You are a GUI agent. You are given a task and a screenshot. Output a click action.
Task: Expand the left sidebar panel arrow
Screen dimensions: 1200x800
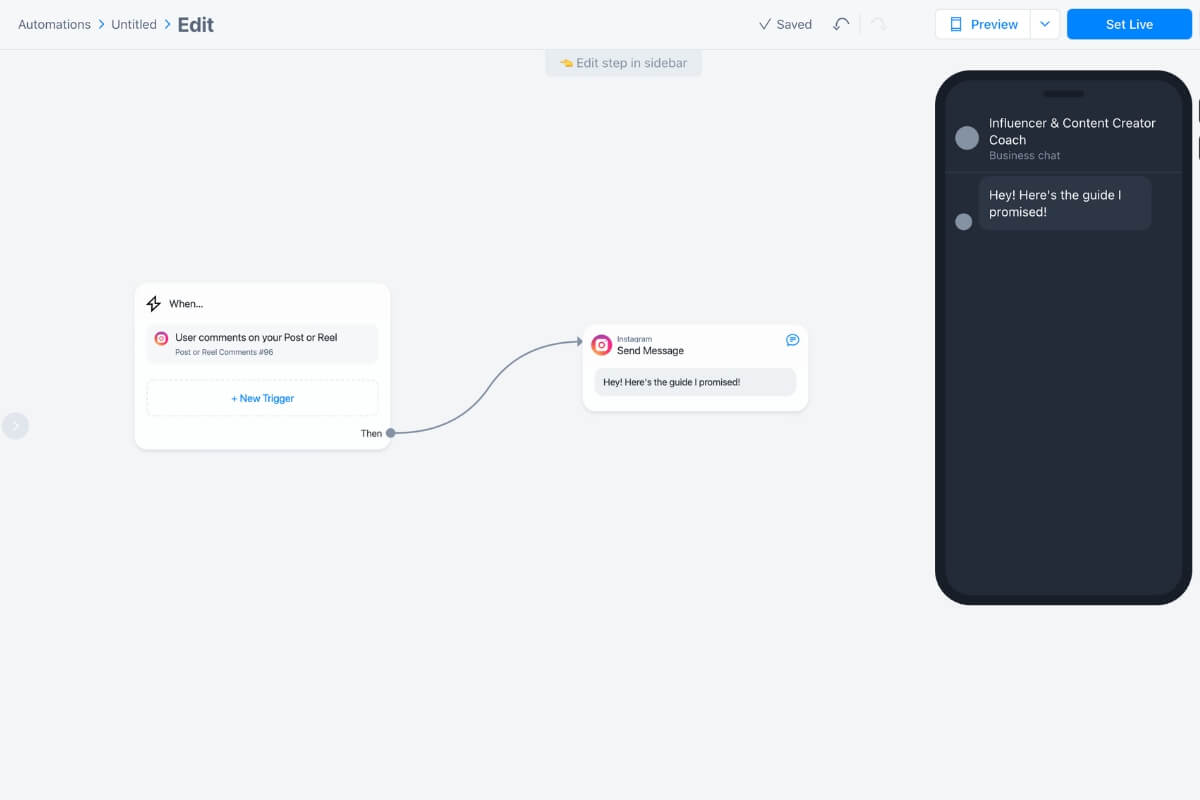[x=16, y=425]
